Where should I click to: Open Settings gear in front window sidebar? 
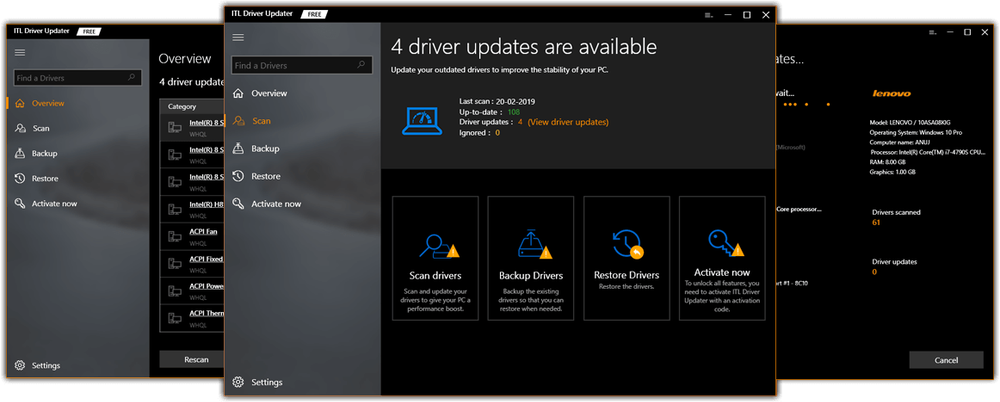(238, 382)
